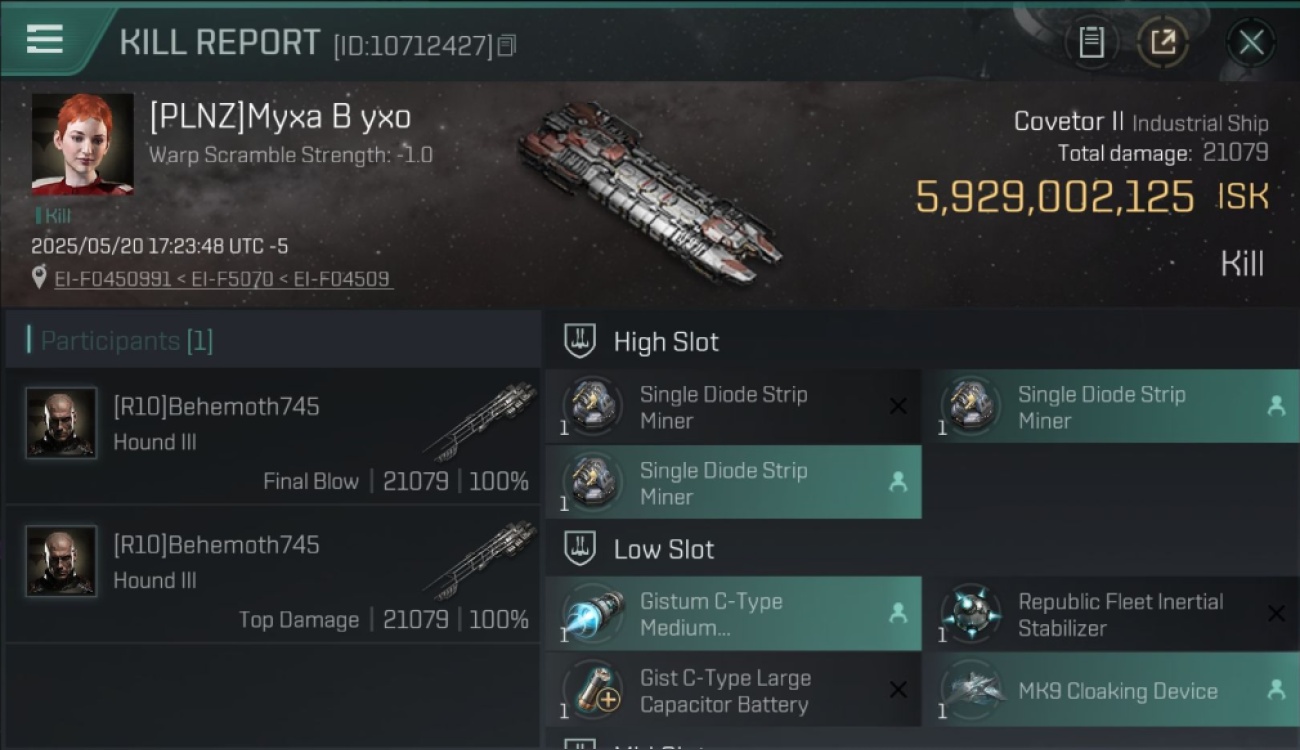Viewport: 1300px width, 750px height.
Task: Open the clipboard notes icon
Action: pos(1091,43)
